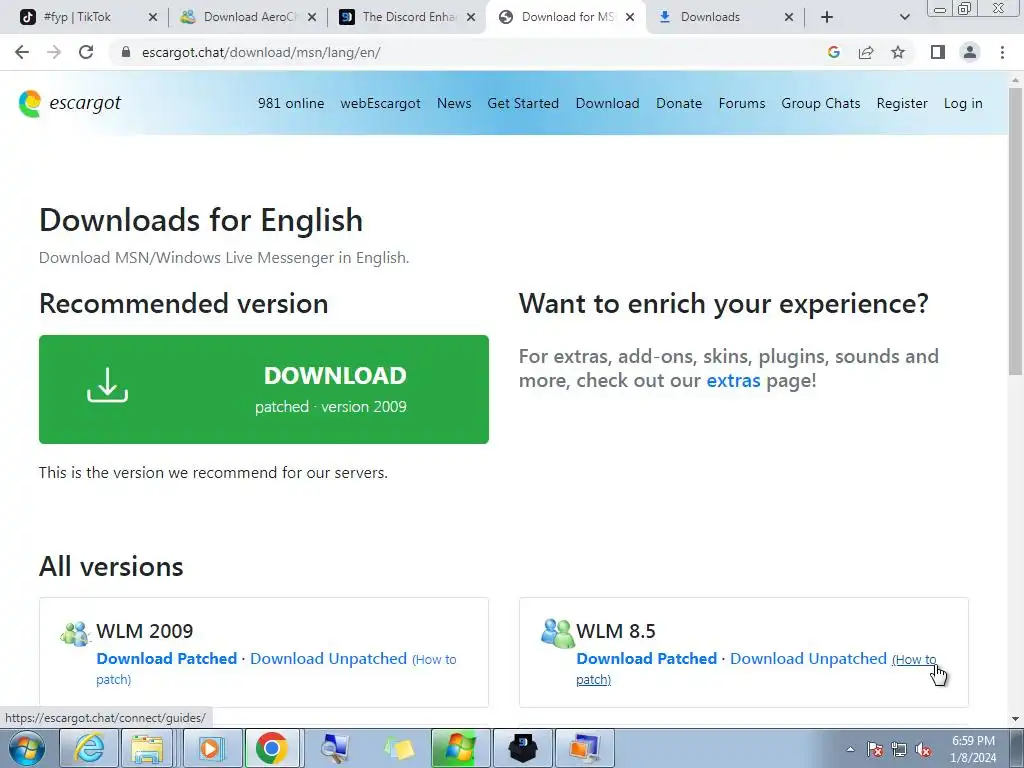Close the Downloads tab
1024x768 pixels.
(789, 18)
